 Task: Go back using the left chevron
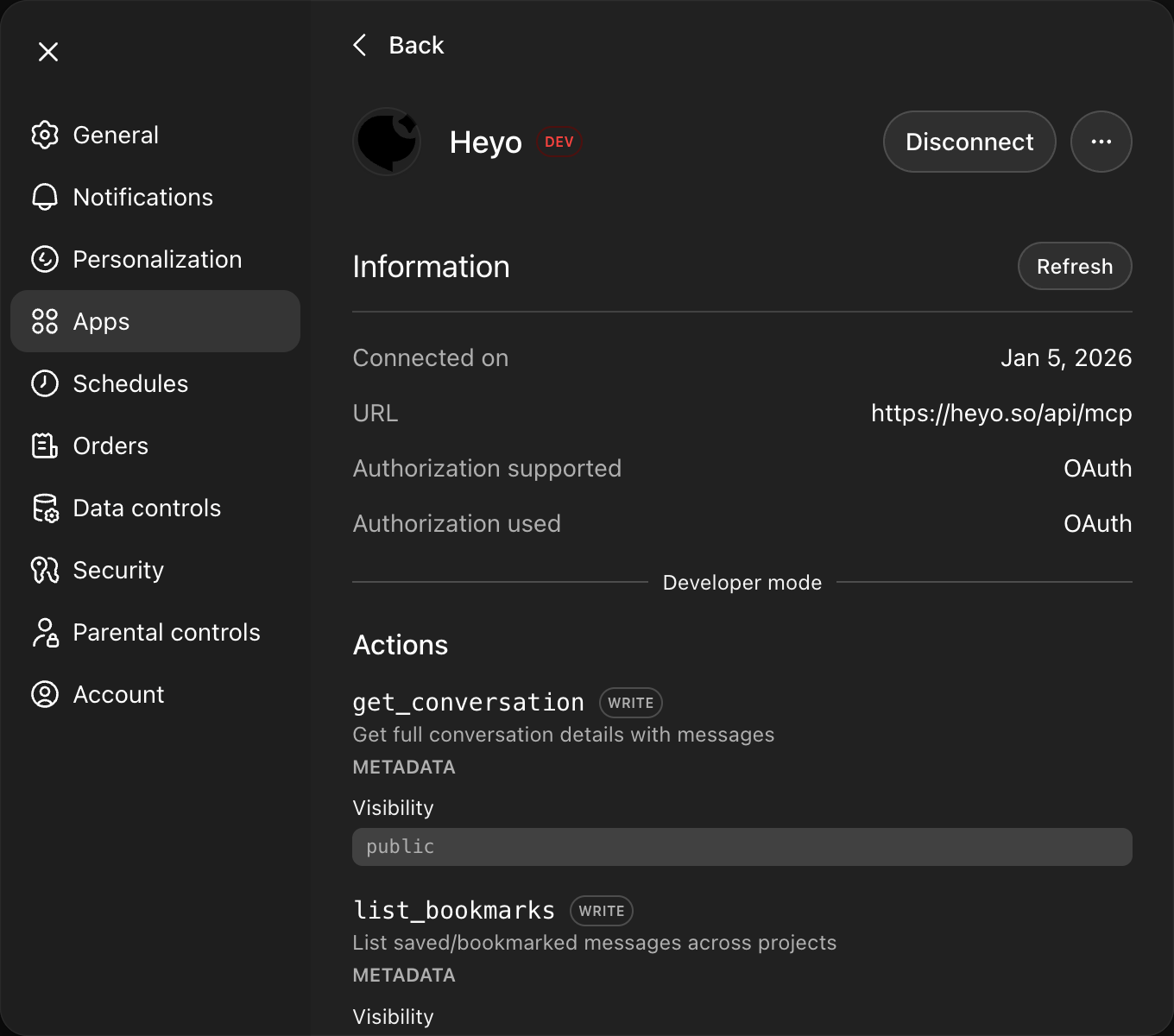361,45
